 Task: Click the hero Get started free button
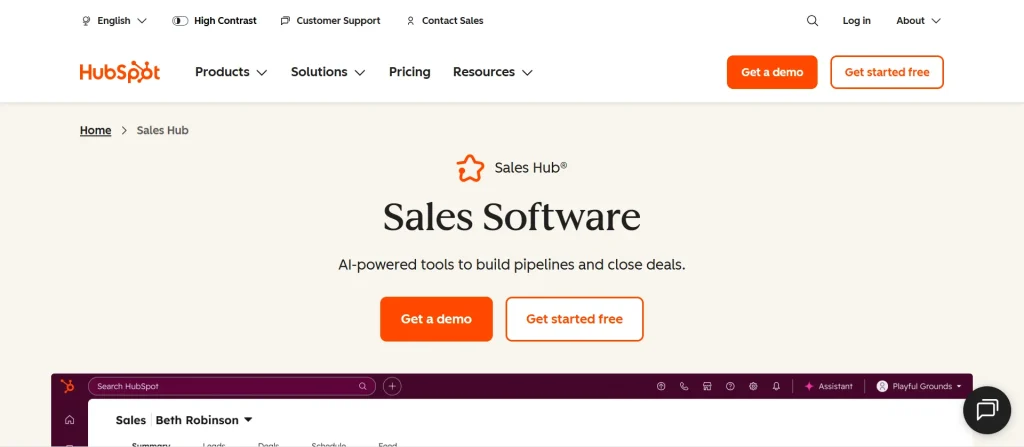[575, 319]
